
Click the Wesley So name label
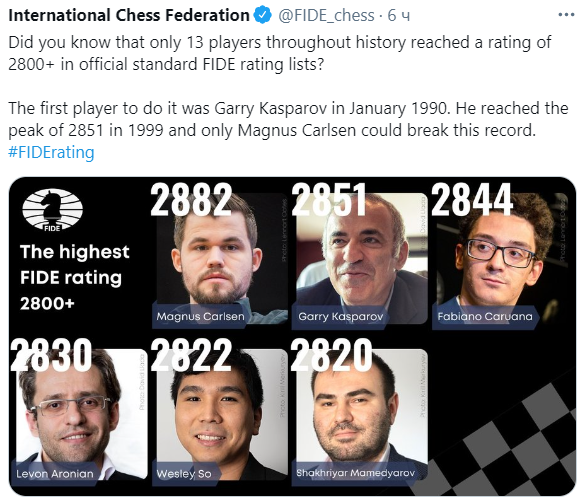[x=184, y=473]
